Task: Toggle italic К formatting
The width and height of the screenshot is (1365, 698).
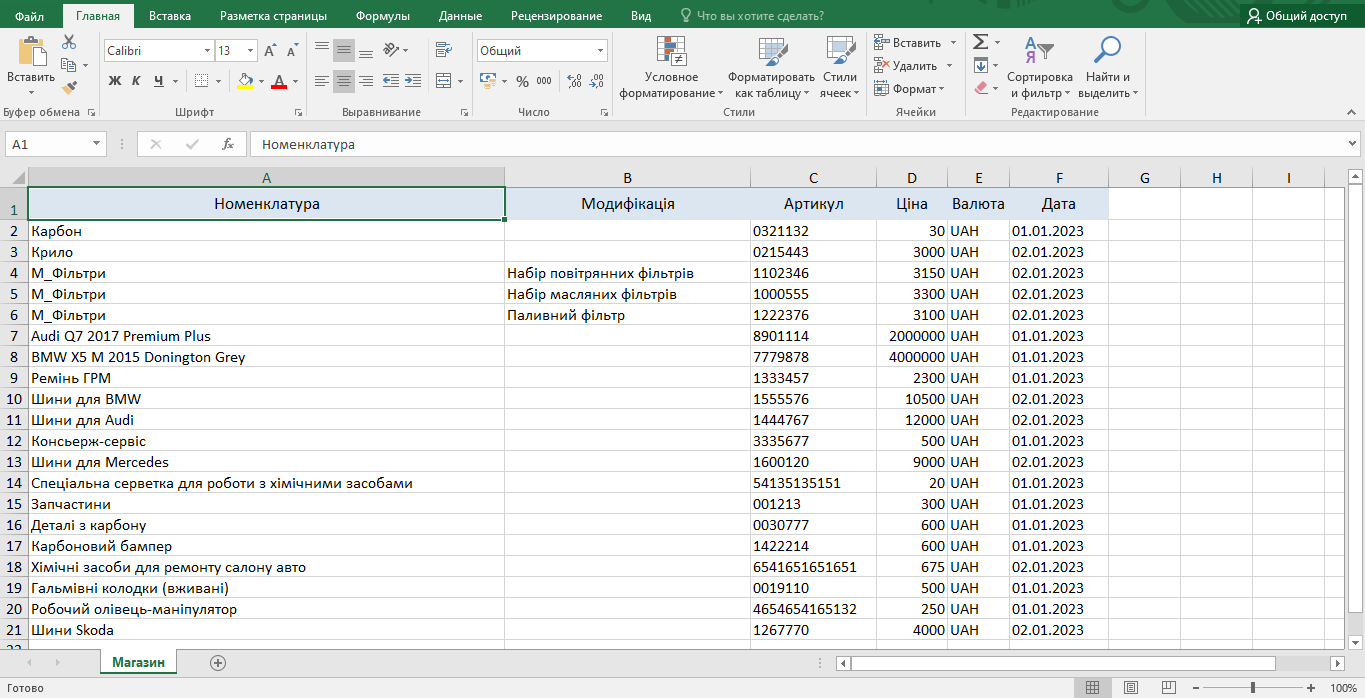Action: (137, 81)
